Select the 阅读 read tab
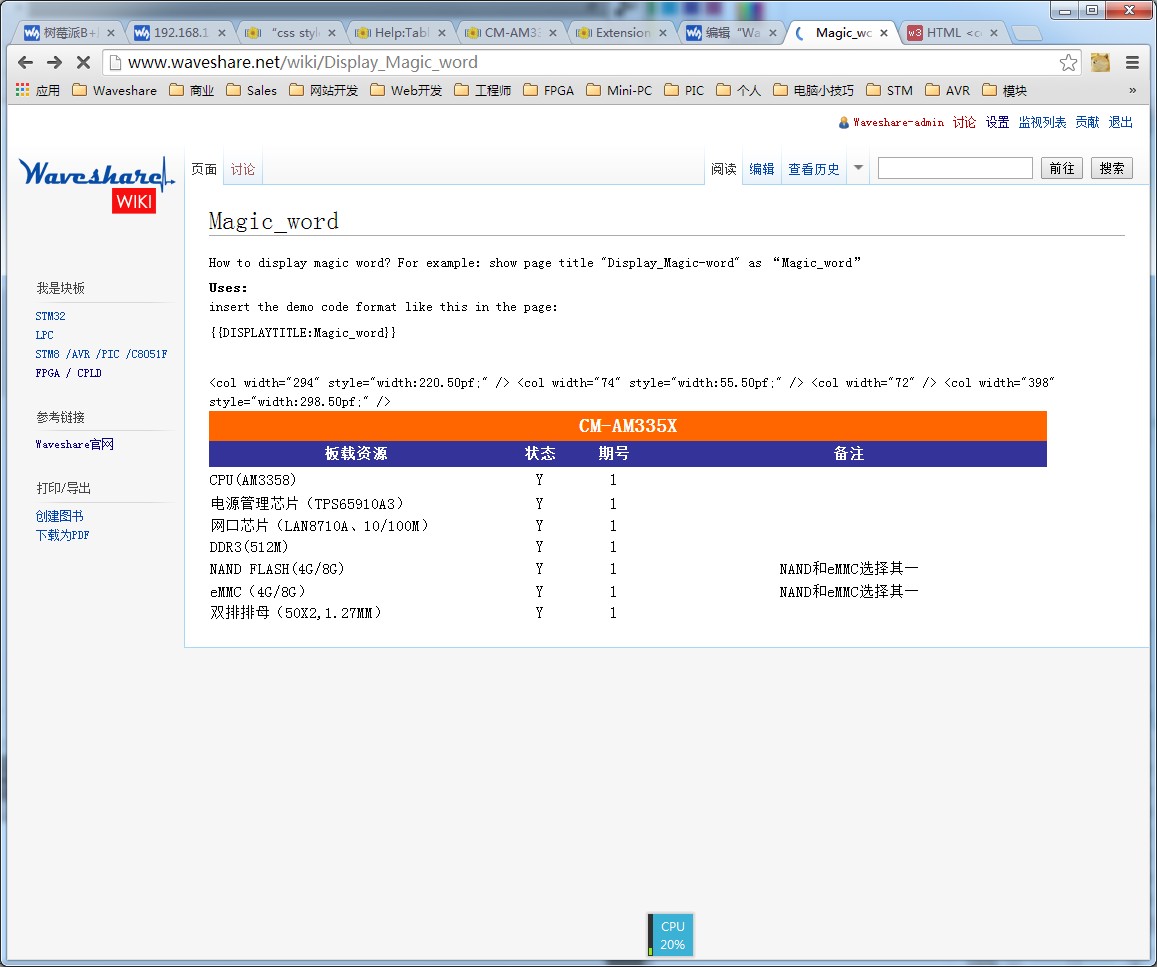 (724, 169)
